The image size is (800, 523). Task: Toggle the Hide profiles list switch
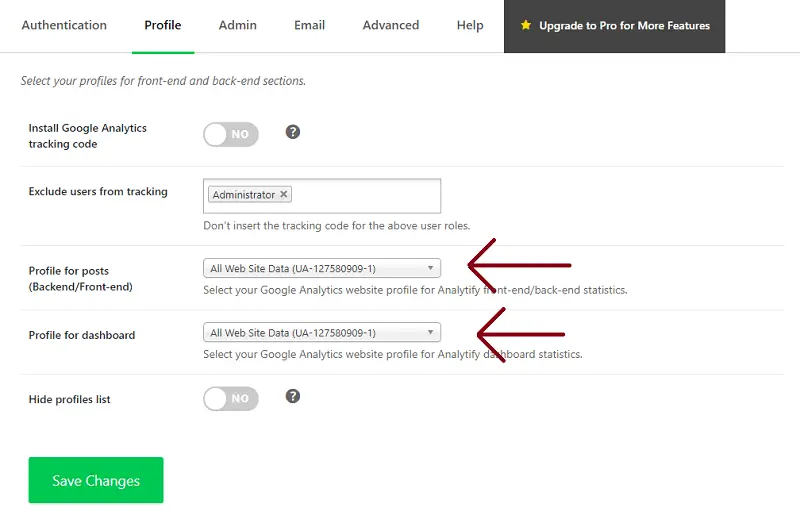[x=231, y=399]
